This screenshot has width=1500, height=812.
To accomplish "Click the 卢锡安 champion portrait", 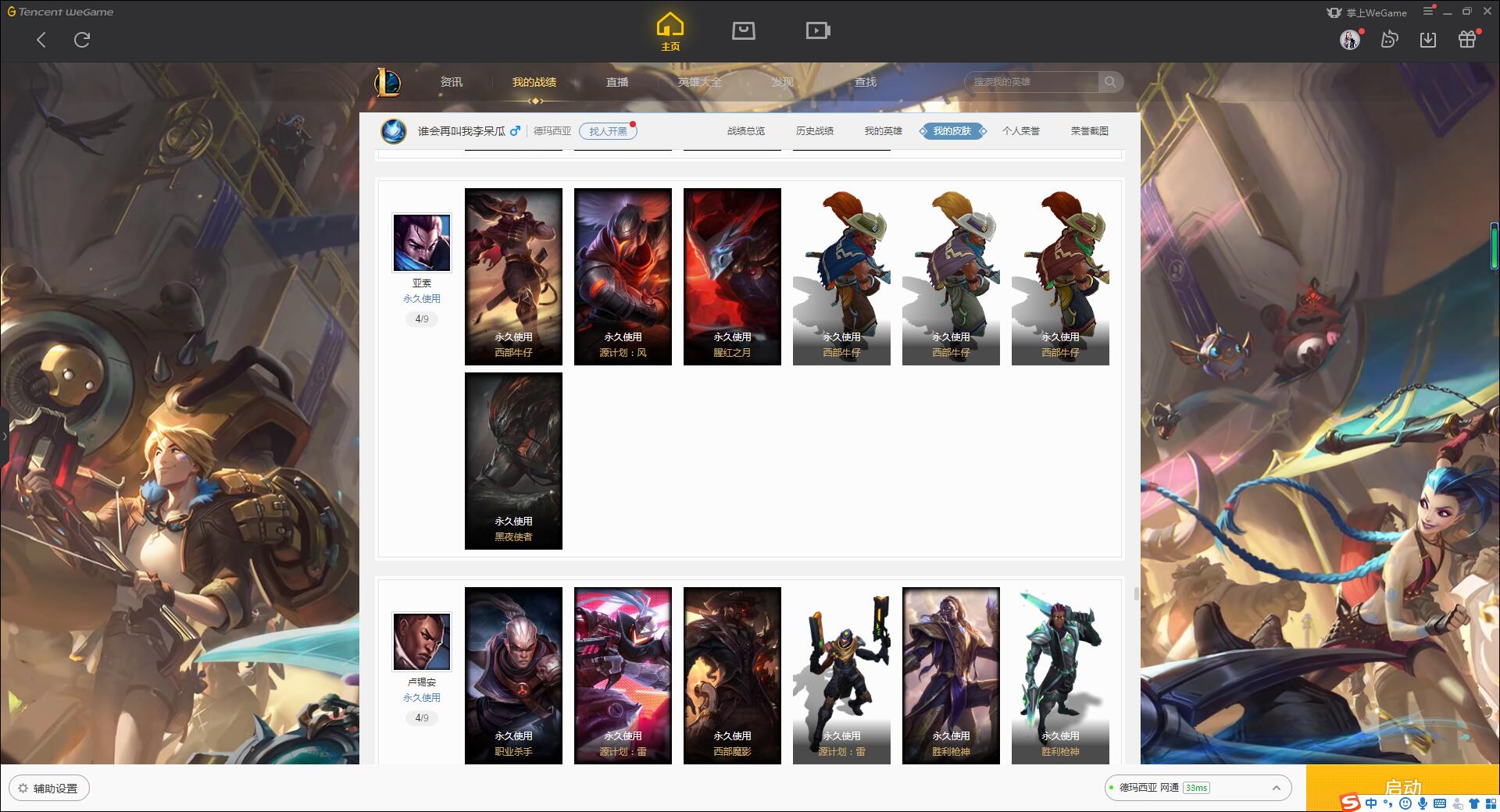I will click(x=422, y=642).
